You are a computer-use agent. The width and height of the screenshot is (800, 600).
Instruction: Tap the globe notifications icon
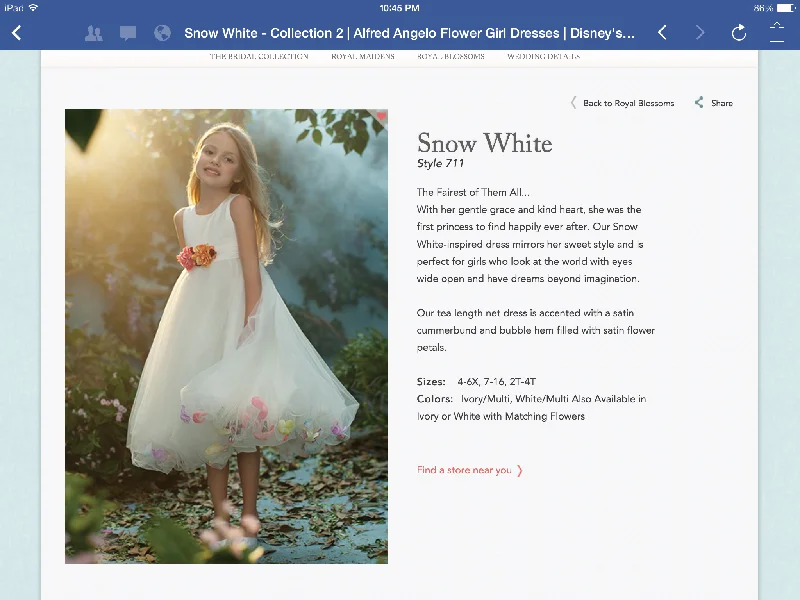[x=162, y=33]
